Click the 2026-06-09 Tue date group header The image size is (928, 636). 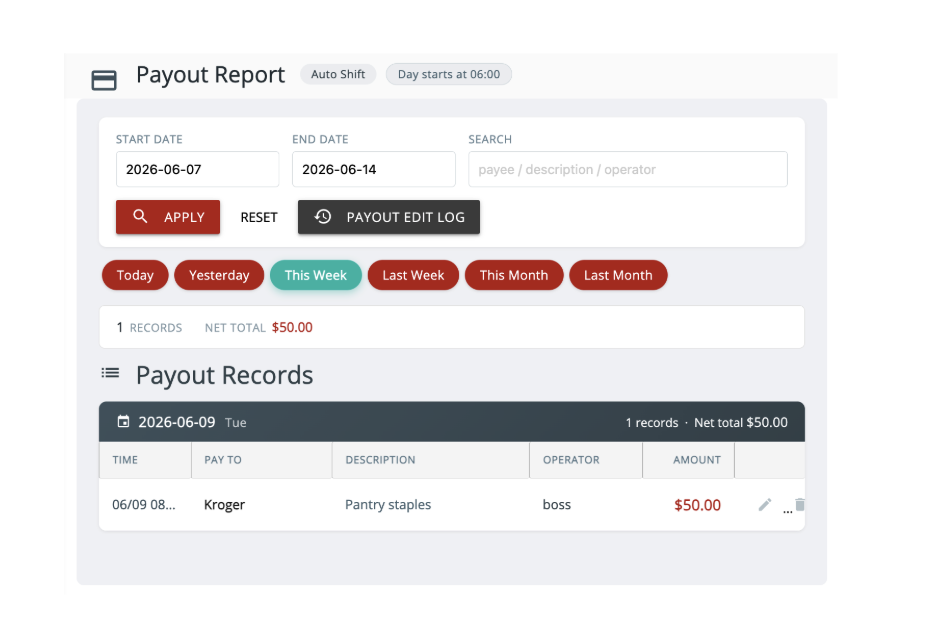click(x=452, y=422)
